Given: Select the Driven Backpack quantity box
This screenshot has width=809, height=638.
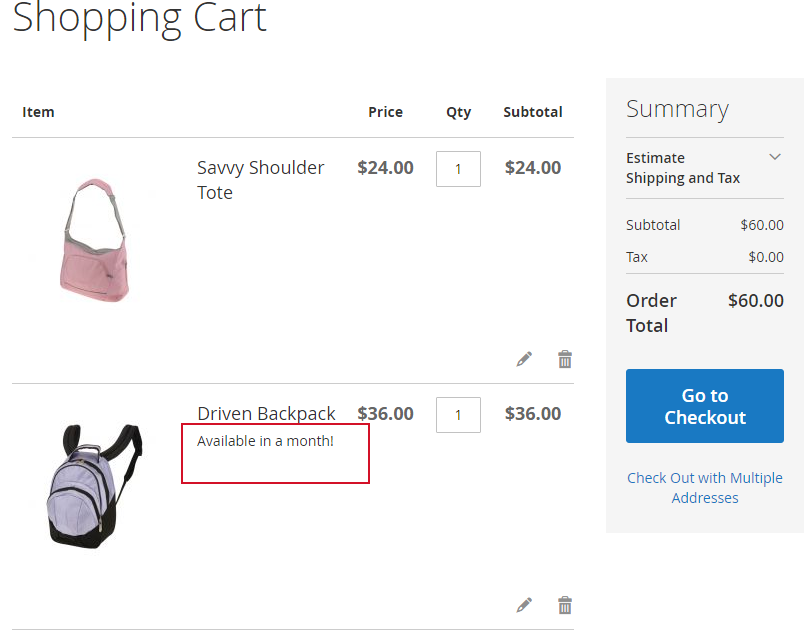Looking at the screenshot, I should tap(458, 415).
